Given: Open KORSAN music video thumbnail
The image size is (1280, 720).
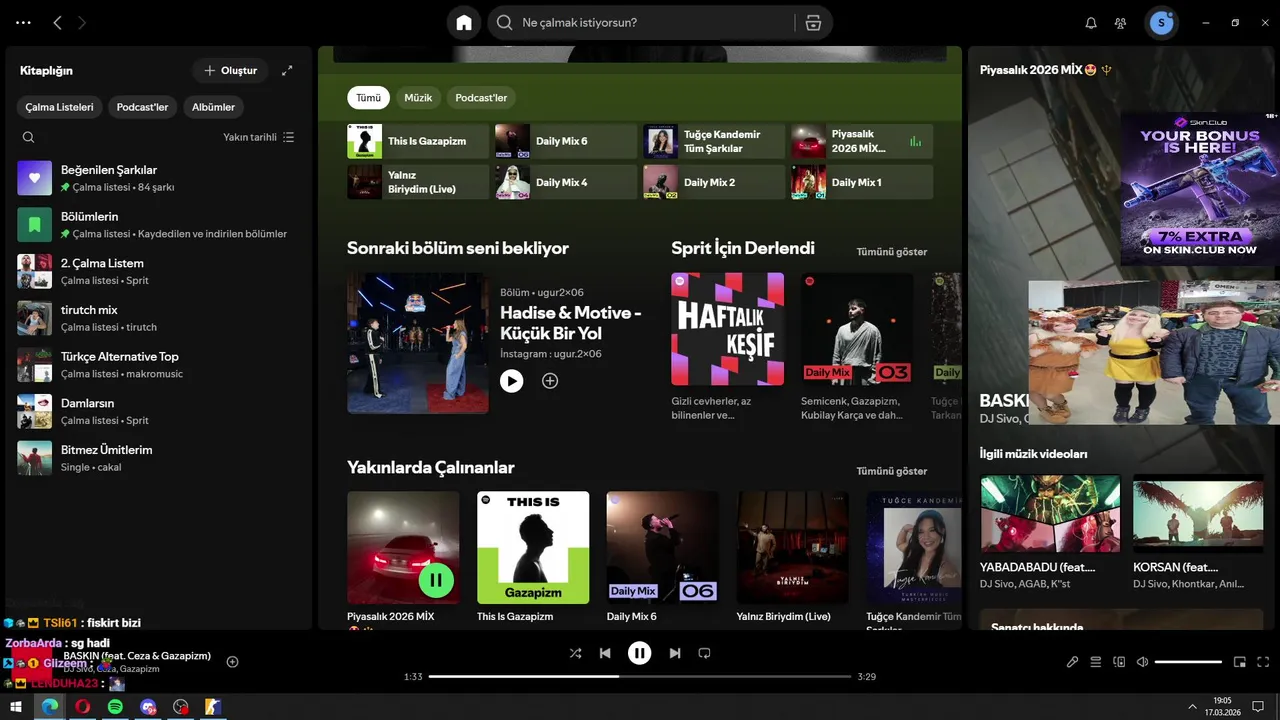Looking at the screenshot, I should 1198,514.
